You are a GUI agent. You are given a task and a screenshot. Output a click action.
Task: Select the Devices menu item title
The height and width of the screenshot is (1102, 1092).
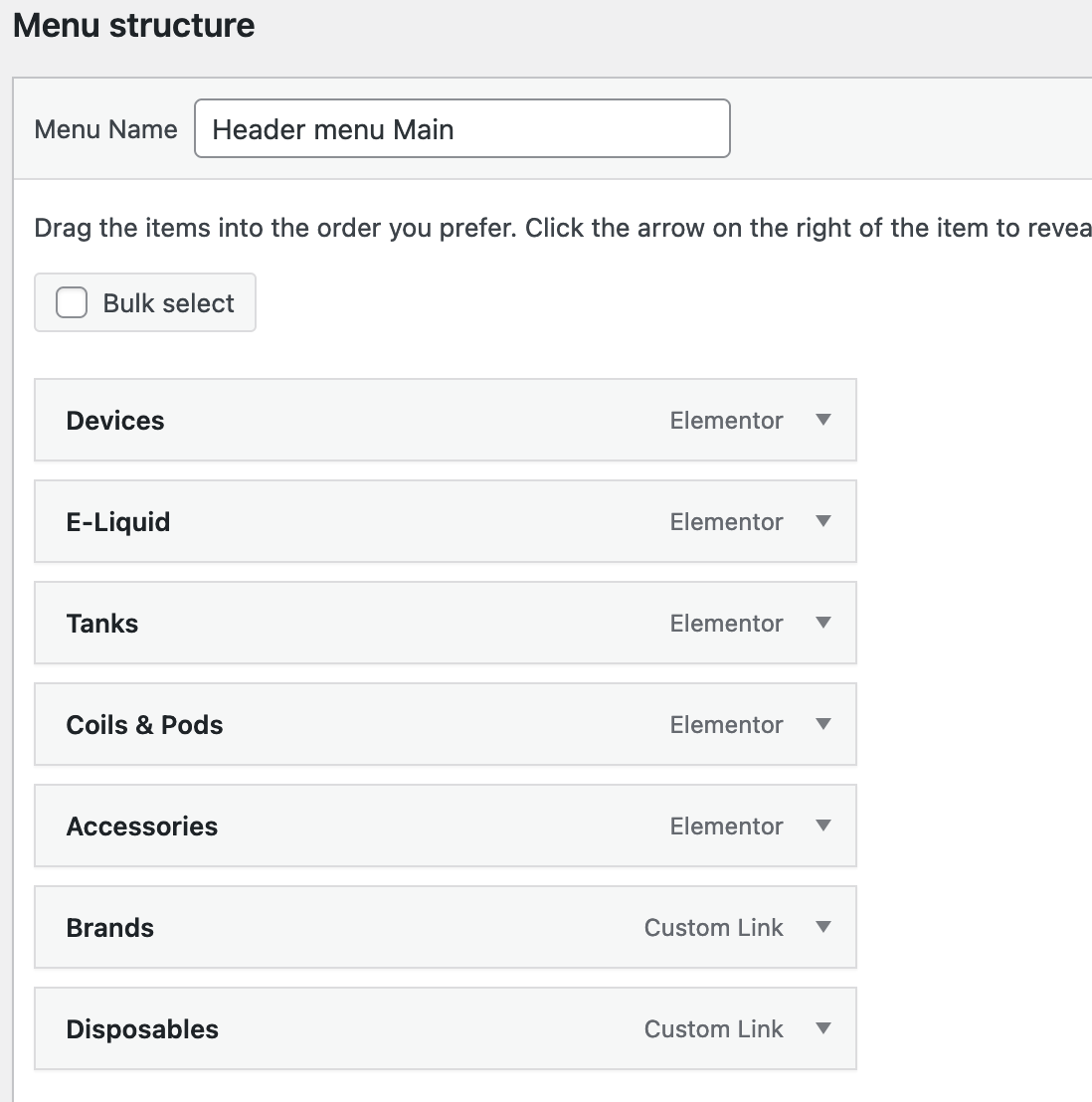[x=115, y=421]
